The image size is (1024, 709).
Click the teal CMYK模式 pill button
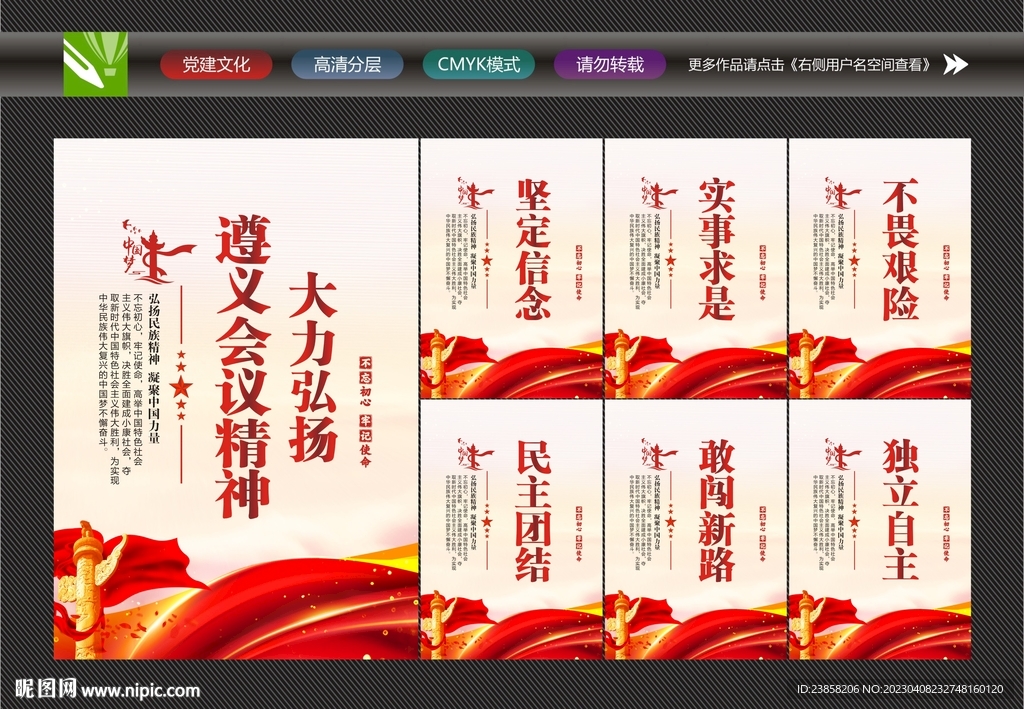(479, 65)
